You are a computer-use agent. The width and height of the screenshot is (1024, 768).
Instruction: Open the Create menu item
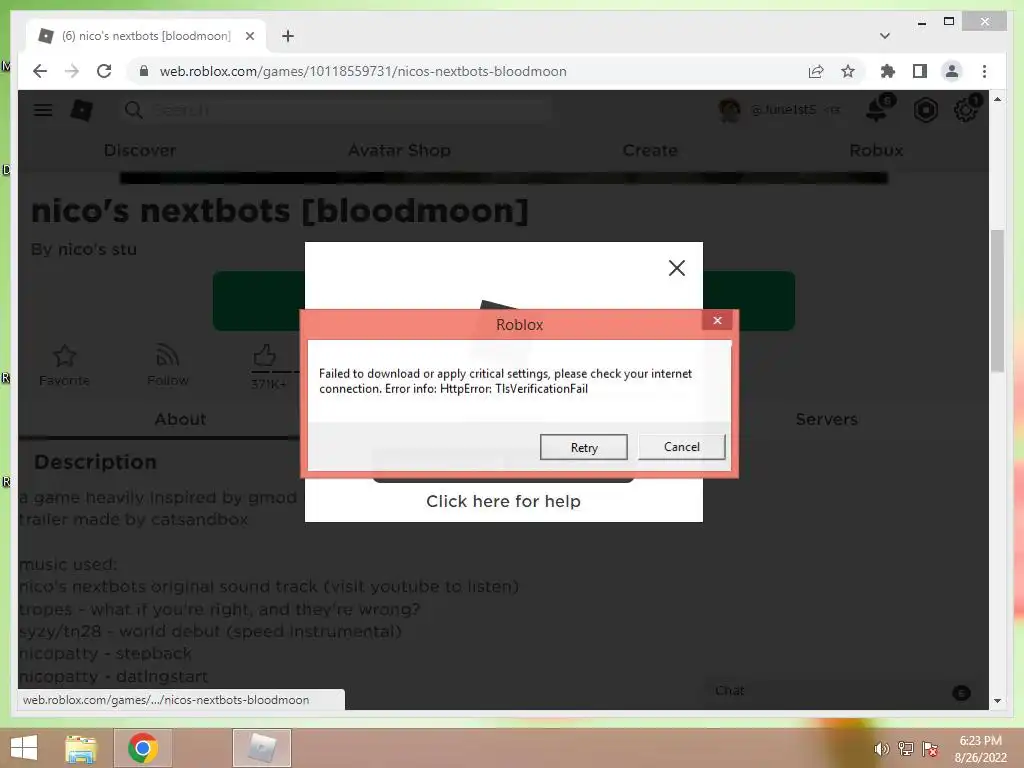[650, 150]
